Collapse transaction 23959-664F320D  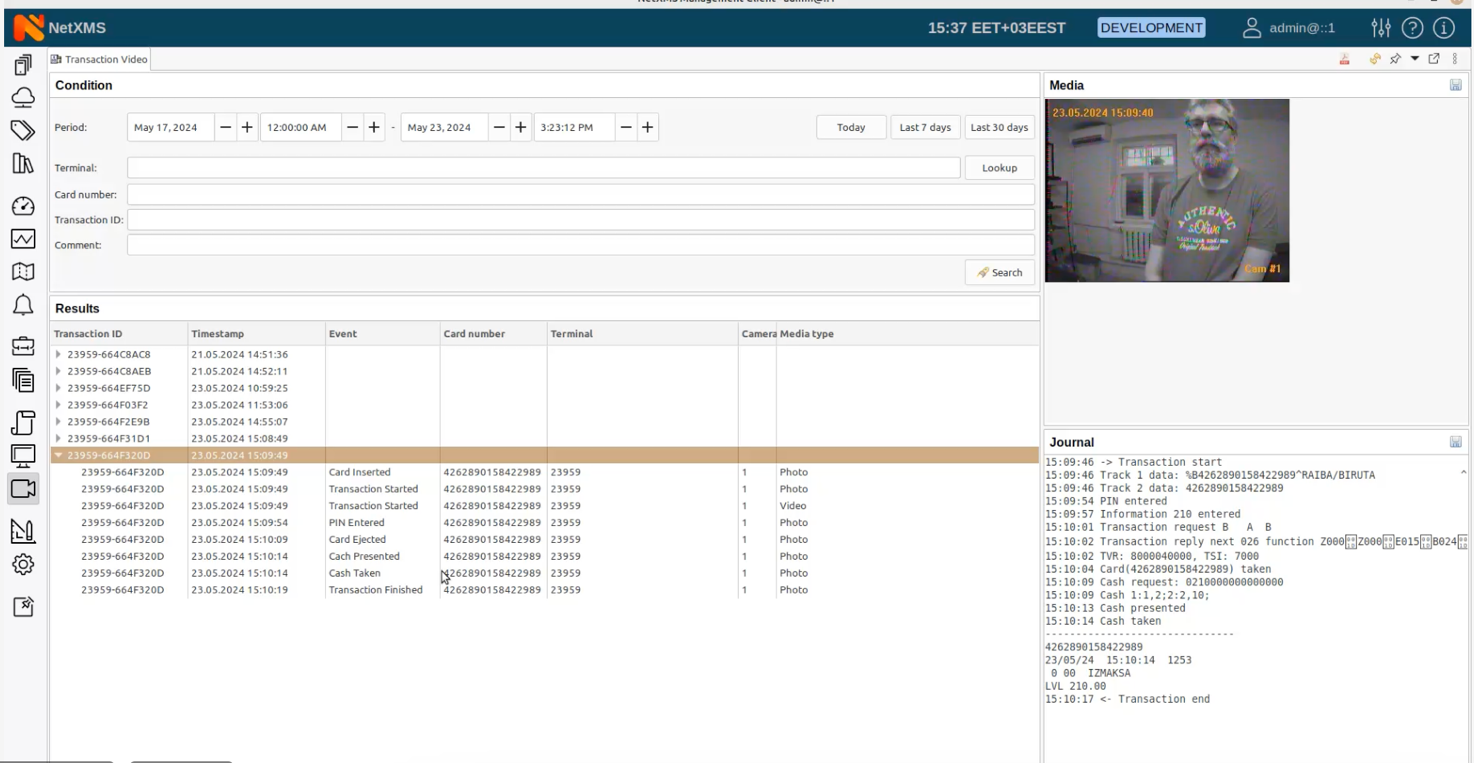(58, 455)
